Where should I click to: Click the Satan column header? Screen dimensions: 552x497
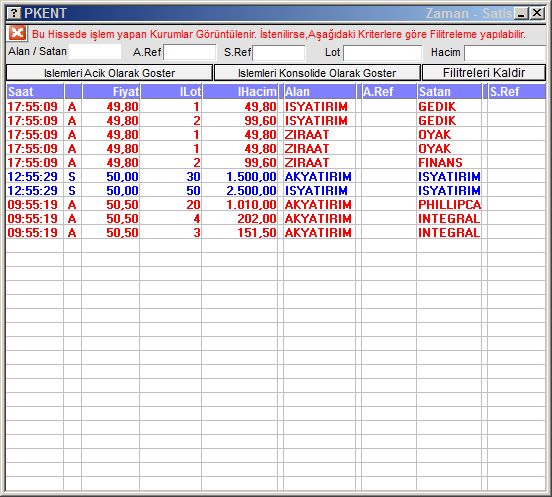pos(449,92)
